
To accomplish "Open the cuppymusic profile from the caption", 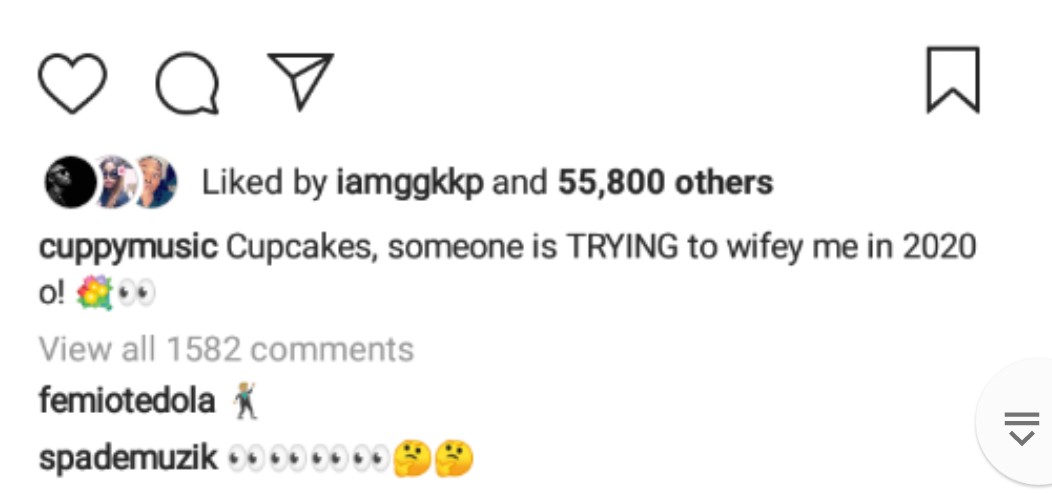I will coord(127,246).
